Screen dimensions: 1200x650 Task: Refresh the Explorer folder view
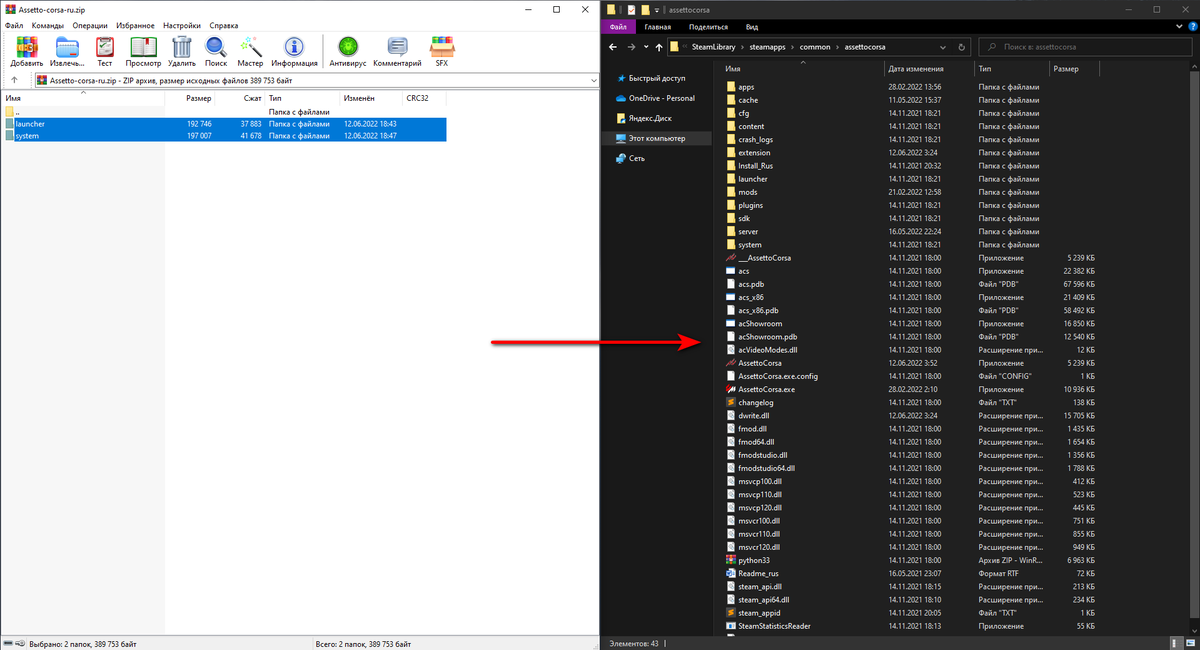962,47
